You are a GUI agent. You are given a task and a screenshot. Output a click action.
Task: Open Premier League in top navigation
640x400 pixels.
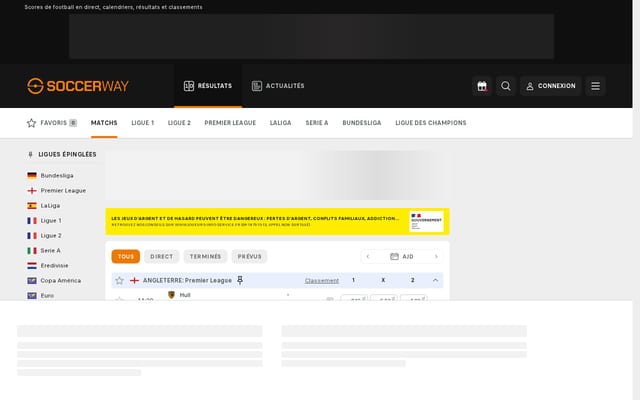pos(230,123)
